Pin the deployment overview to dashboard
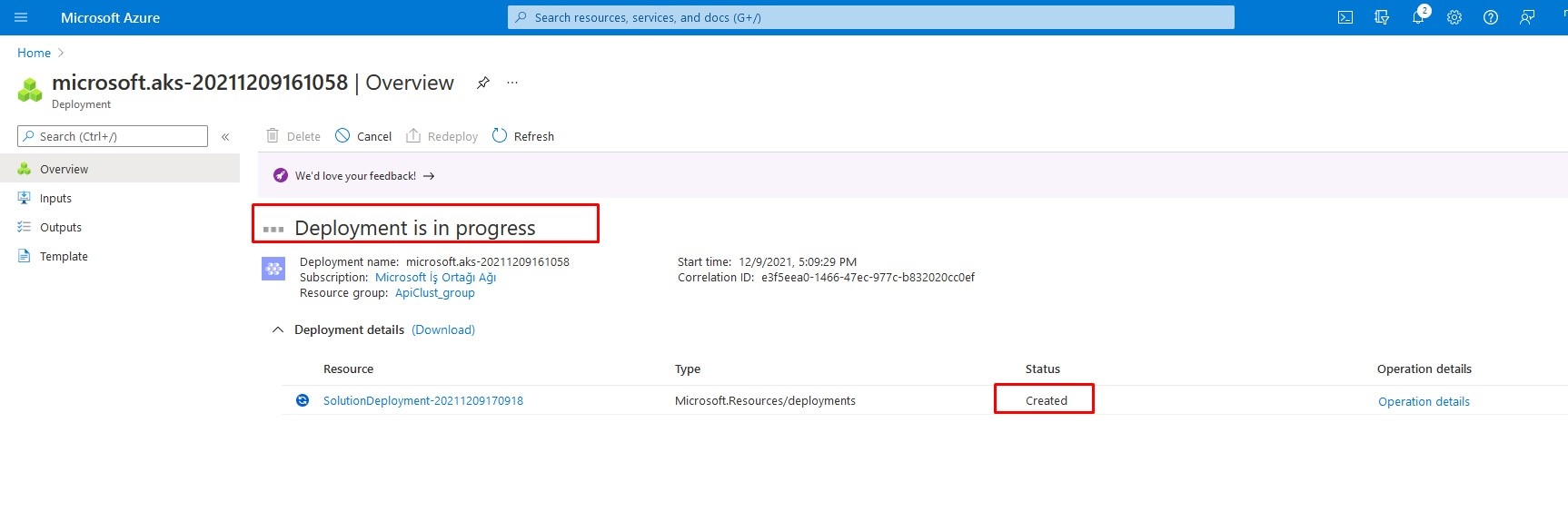Viewport: 1568px width, 511px height. coord(483,83)
